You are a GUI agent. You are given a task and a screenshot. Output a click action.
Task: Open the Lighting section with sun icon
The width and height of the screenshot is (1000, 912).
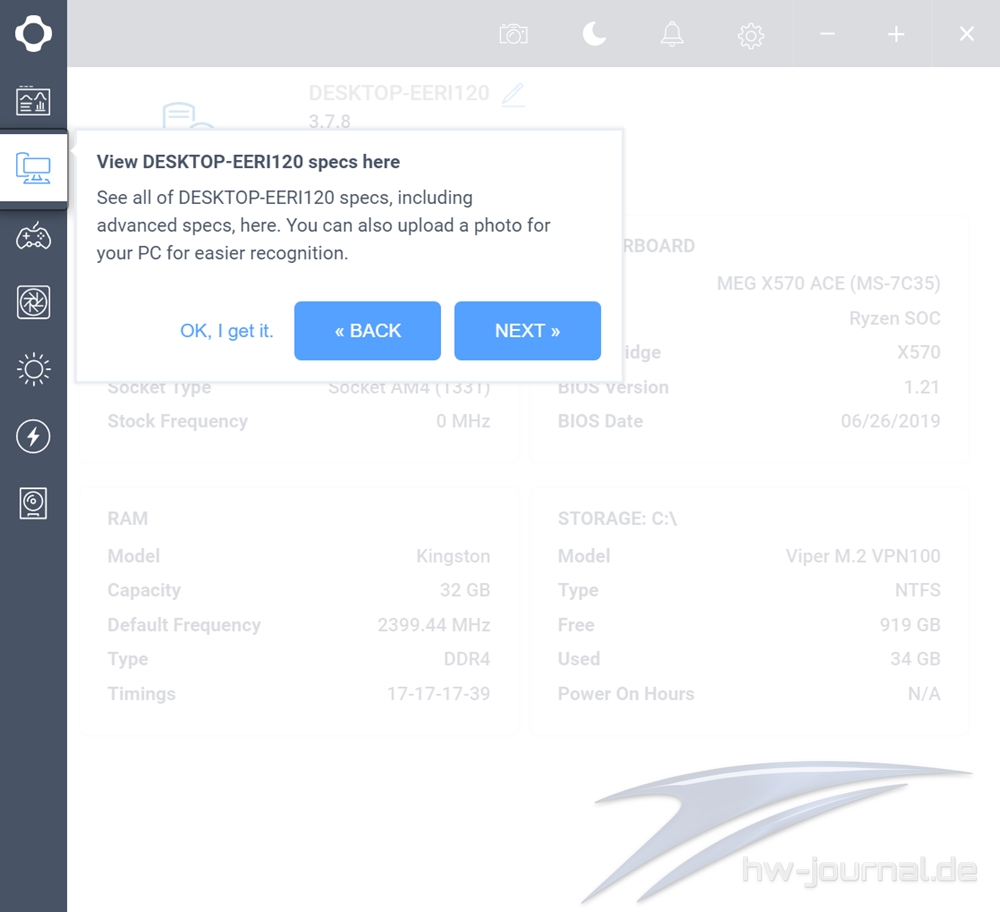pos(33,370)
